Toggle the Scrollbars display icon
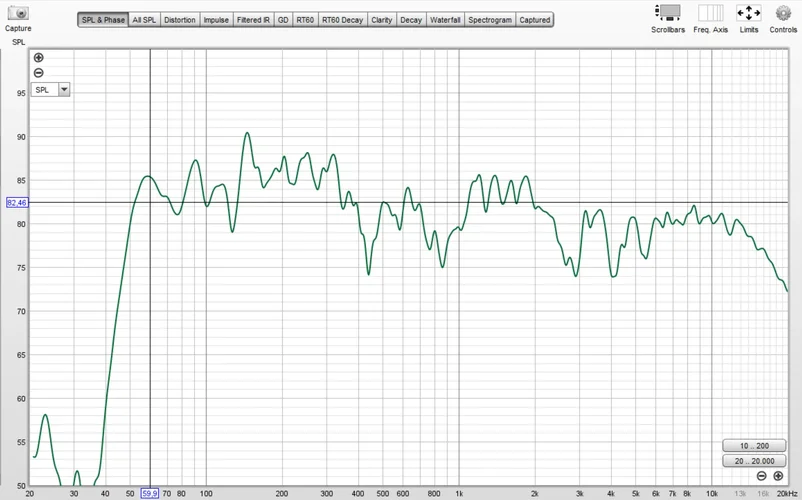Image resolution: width=802 pixels, height=500 pixels. (x=669, y=13)
